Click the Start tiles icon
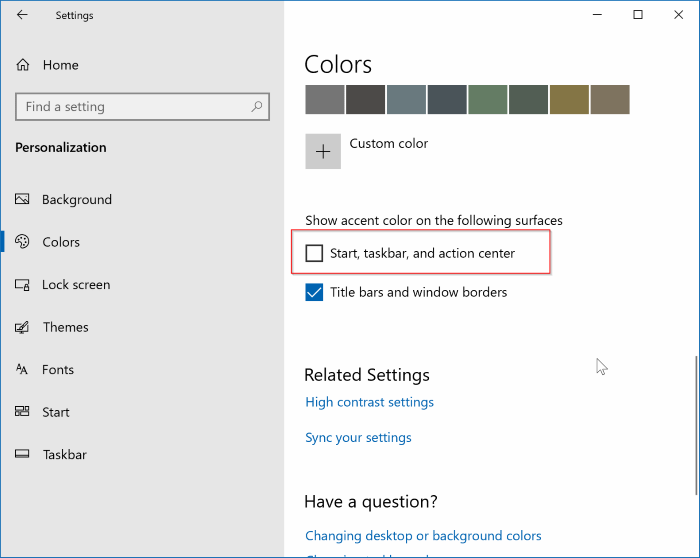 [x=22, y=411]
